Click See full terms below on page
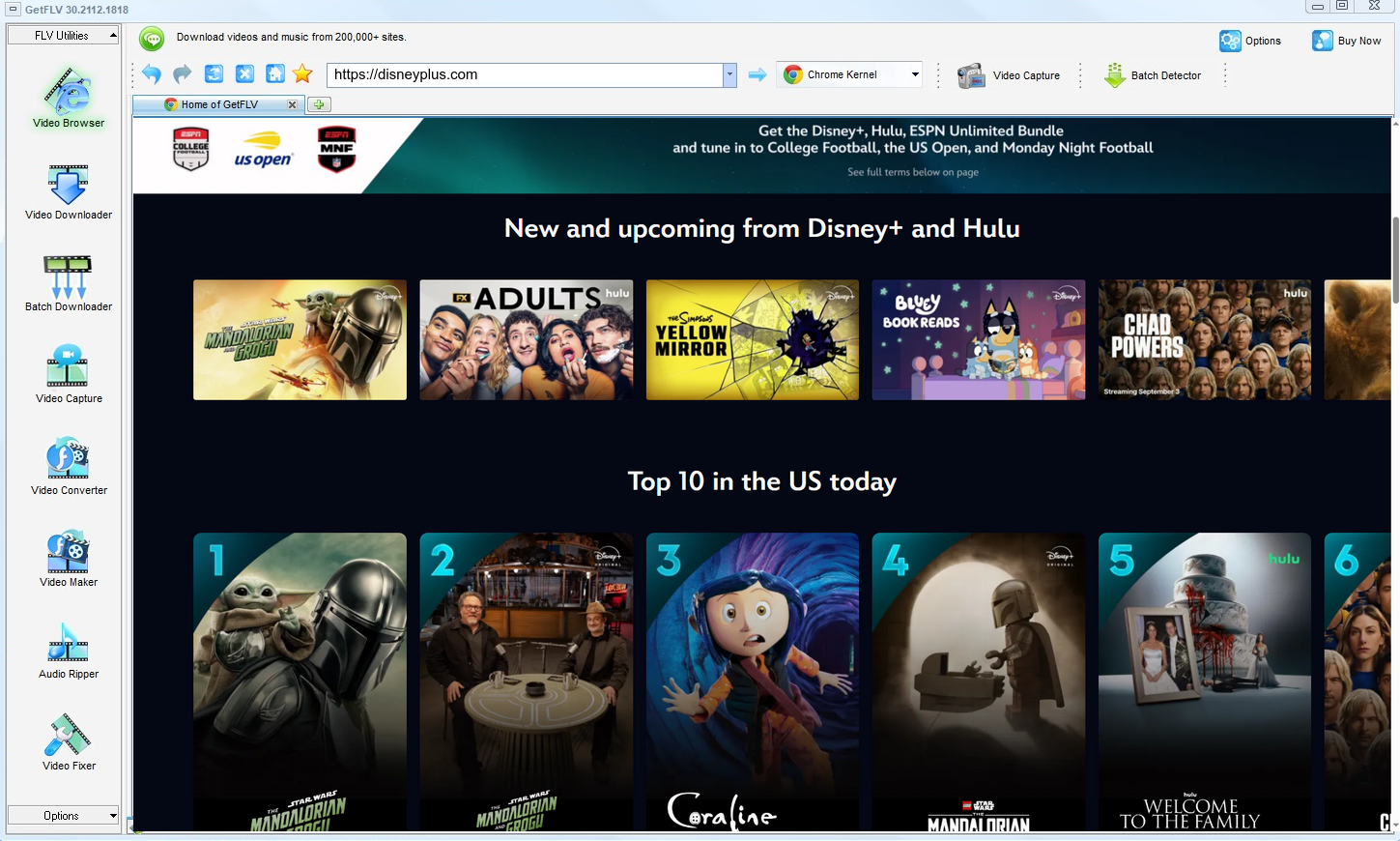Image resolution: width=1400 pixels, height=841 pixels. tap(913, 172)
